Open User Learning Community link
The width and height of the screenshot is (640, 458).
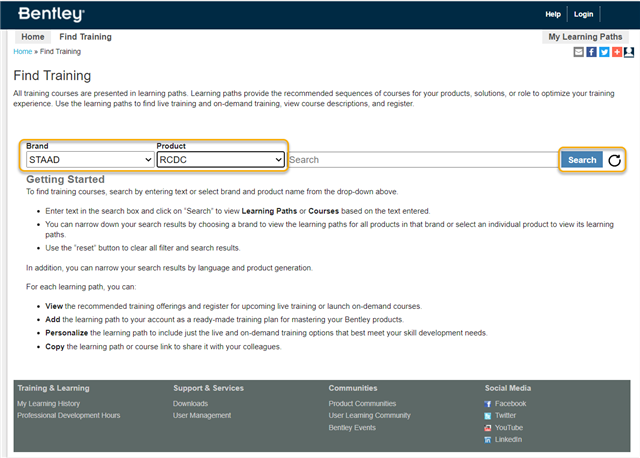(x=369, y=415)
